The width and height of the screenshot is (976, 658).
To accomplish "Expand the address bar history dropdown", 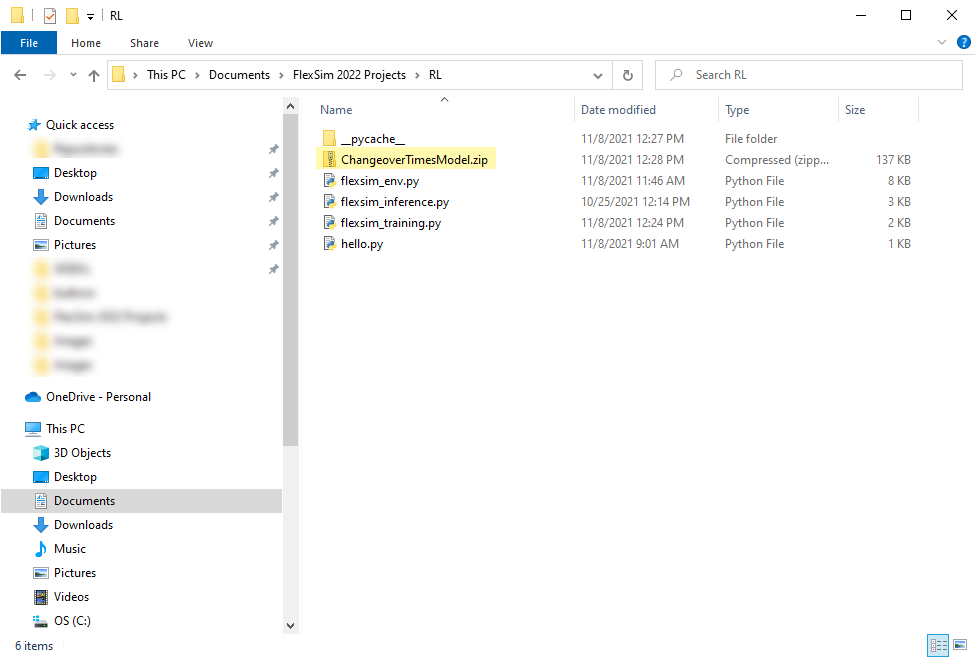I will [x=598, y=75].
